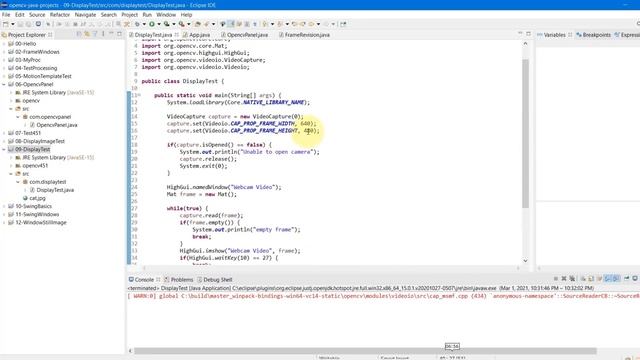640x360 pixels.
Task: Switch to the OpencvPanel.java editor tab
Action: click(245, 35)
